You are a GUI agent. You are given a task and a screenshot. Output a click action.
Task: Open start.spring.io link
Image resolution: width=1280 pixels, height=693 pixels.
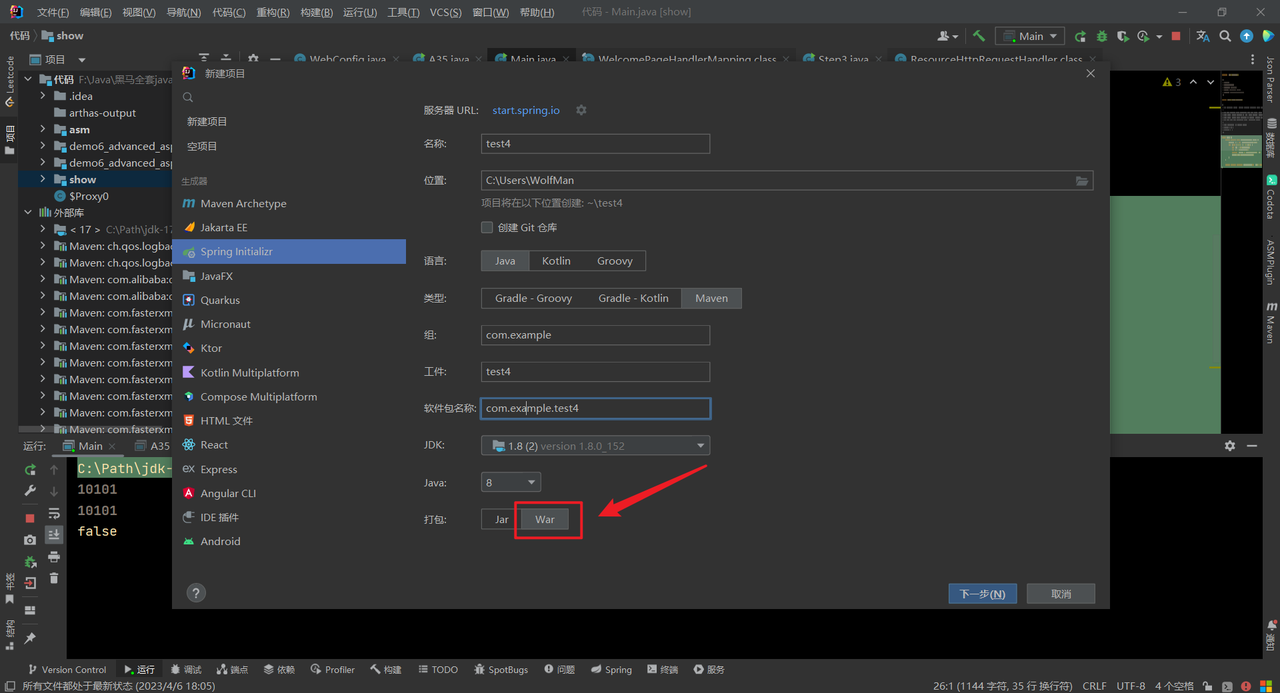point(526,110)
